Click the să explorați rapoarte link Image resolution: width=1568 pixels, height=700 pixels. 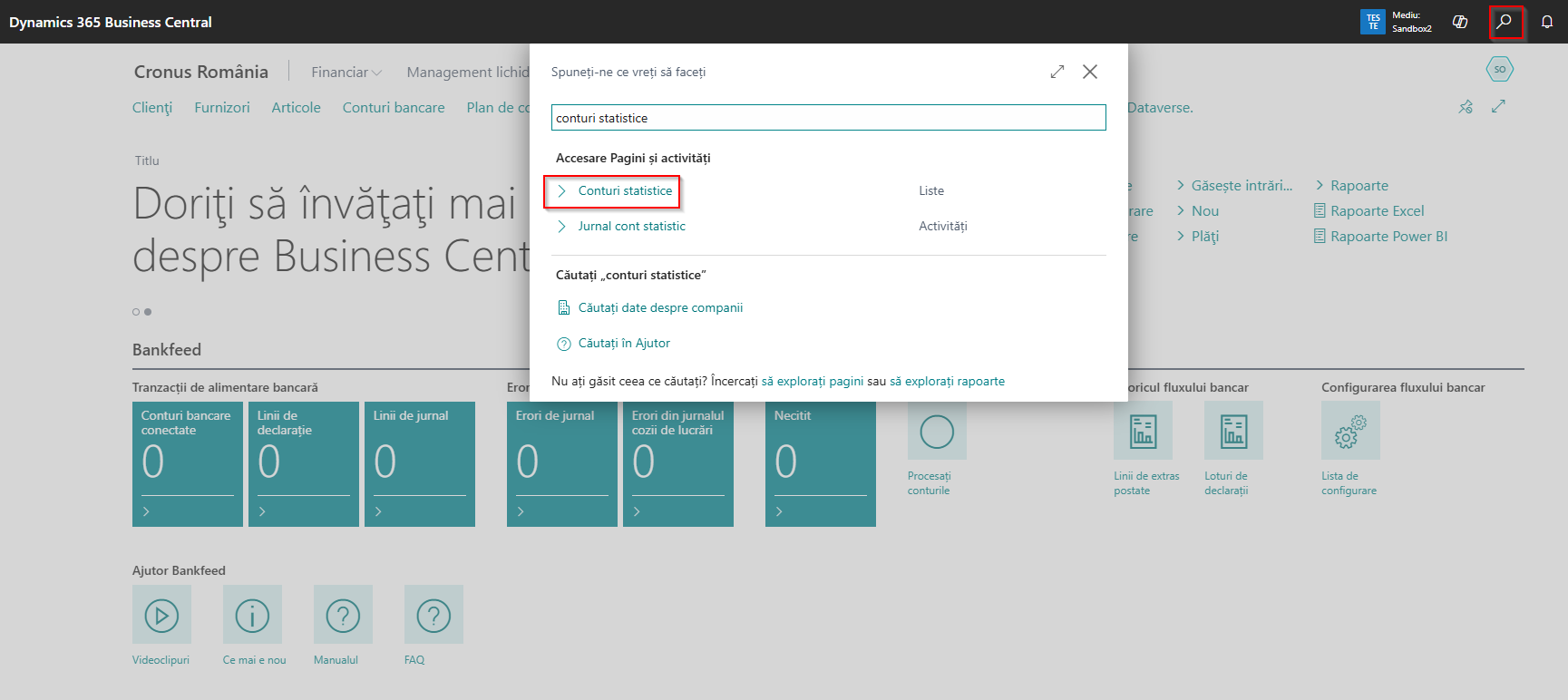coord(948,382)
